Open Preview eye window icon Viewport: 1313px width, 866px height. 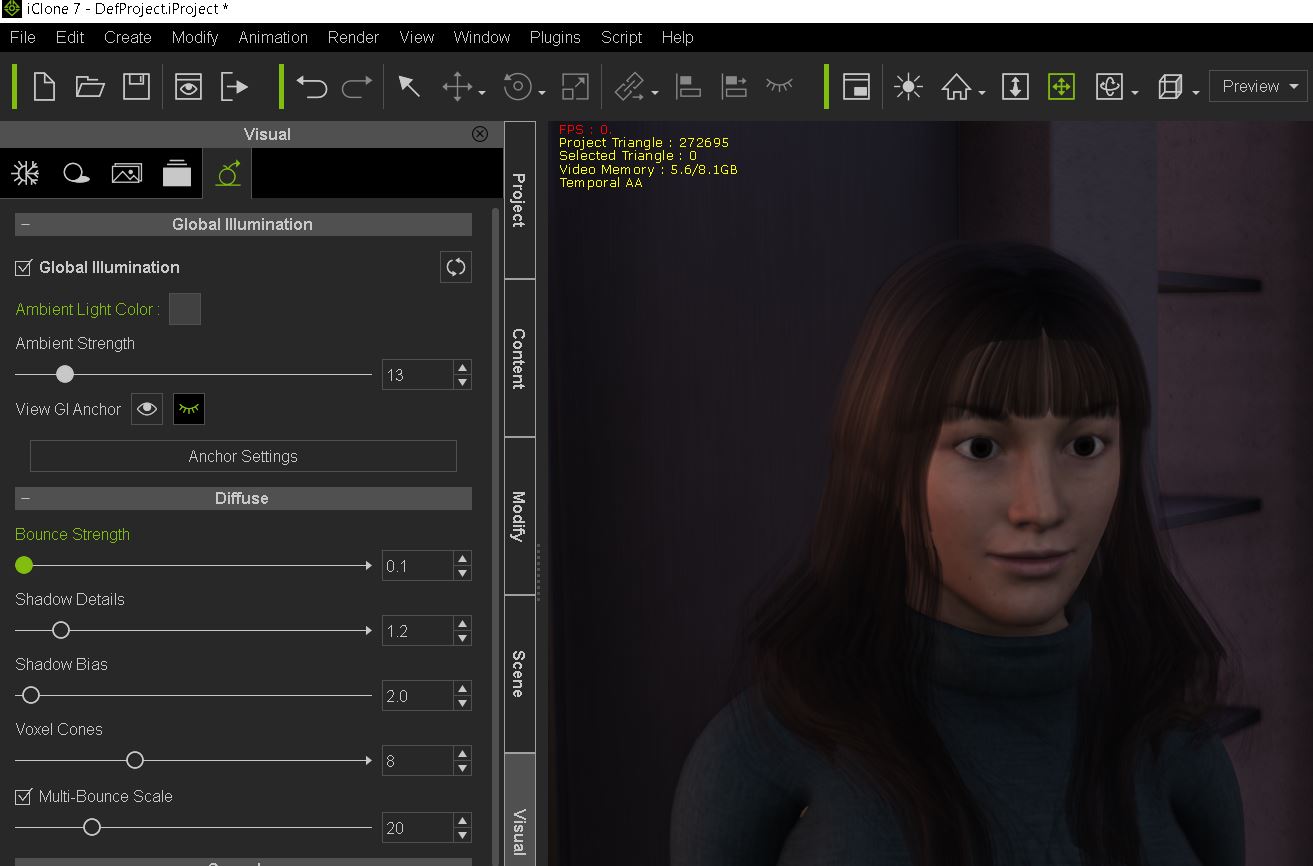click(x=188, y=86)
